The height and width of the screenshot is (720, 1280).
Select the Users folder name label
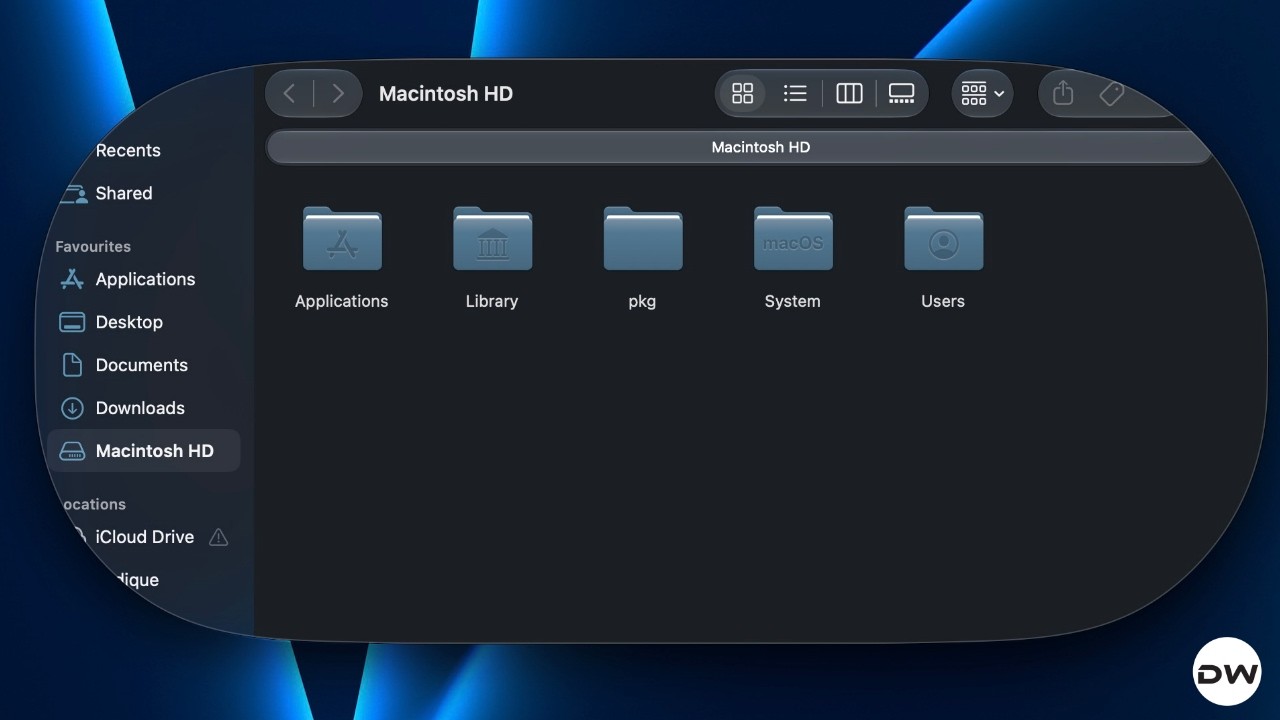943,301
